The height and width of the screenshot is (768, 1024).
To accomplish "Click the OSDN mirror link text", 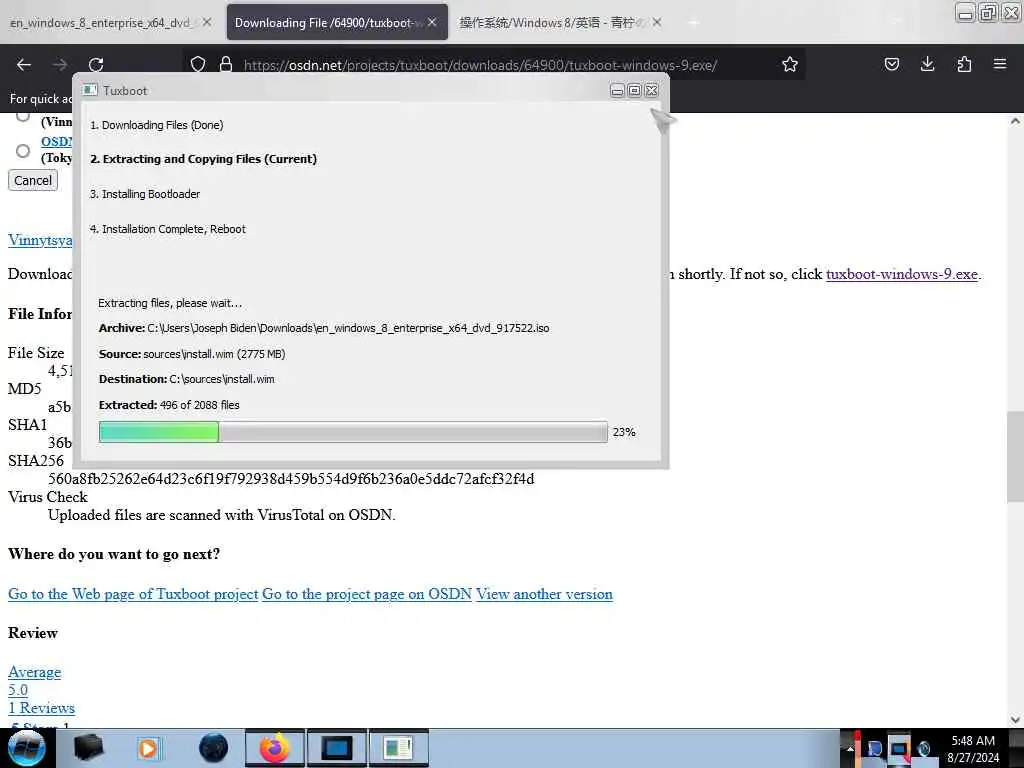I will click(x=56, y=141).
